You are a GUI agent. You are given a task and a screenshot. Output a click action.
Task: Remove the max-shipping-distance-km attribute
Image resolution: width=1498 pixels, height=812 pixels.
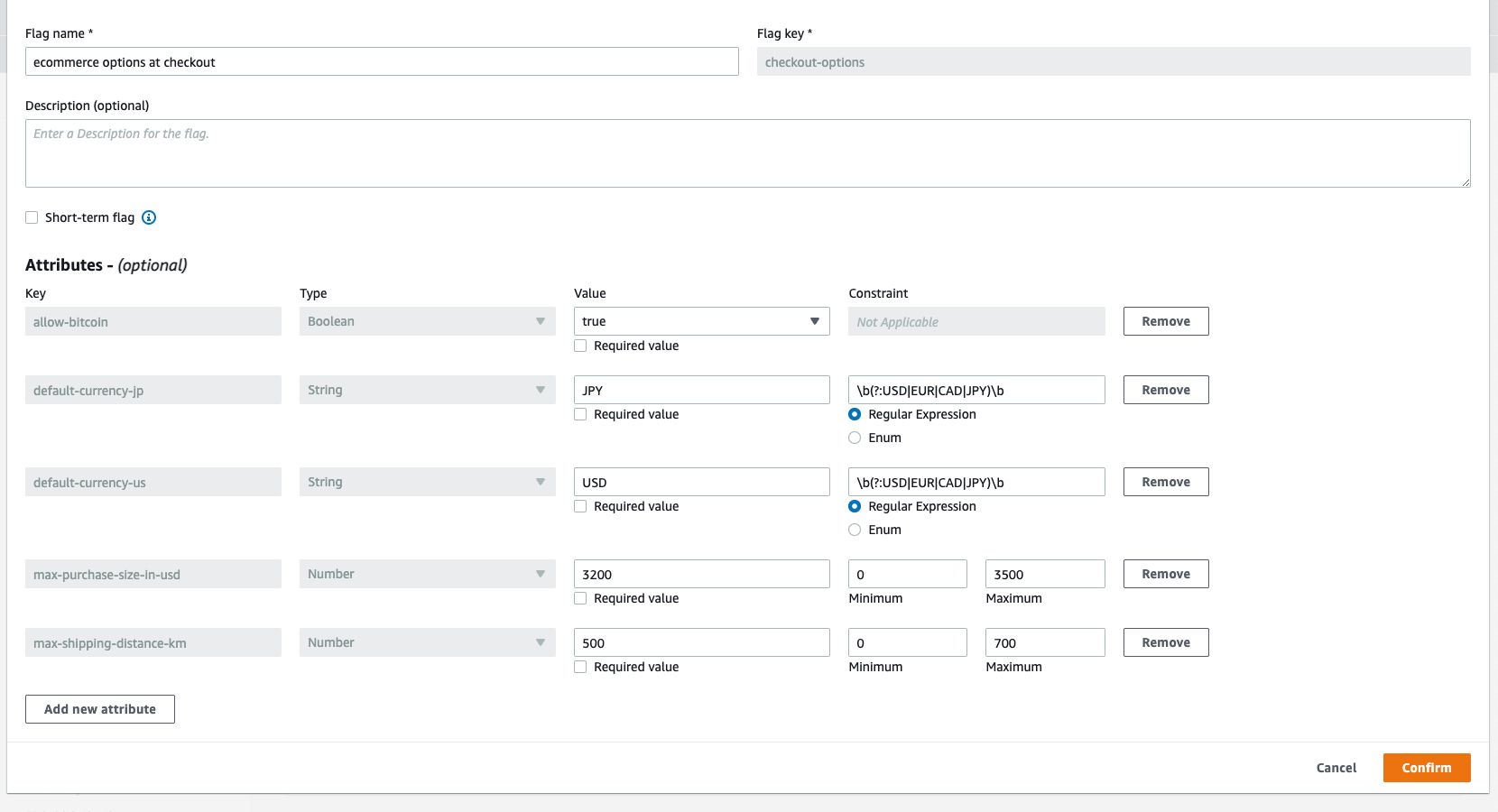point(1166,642)
